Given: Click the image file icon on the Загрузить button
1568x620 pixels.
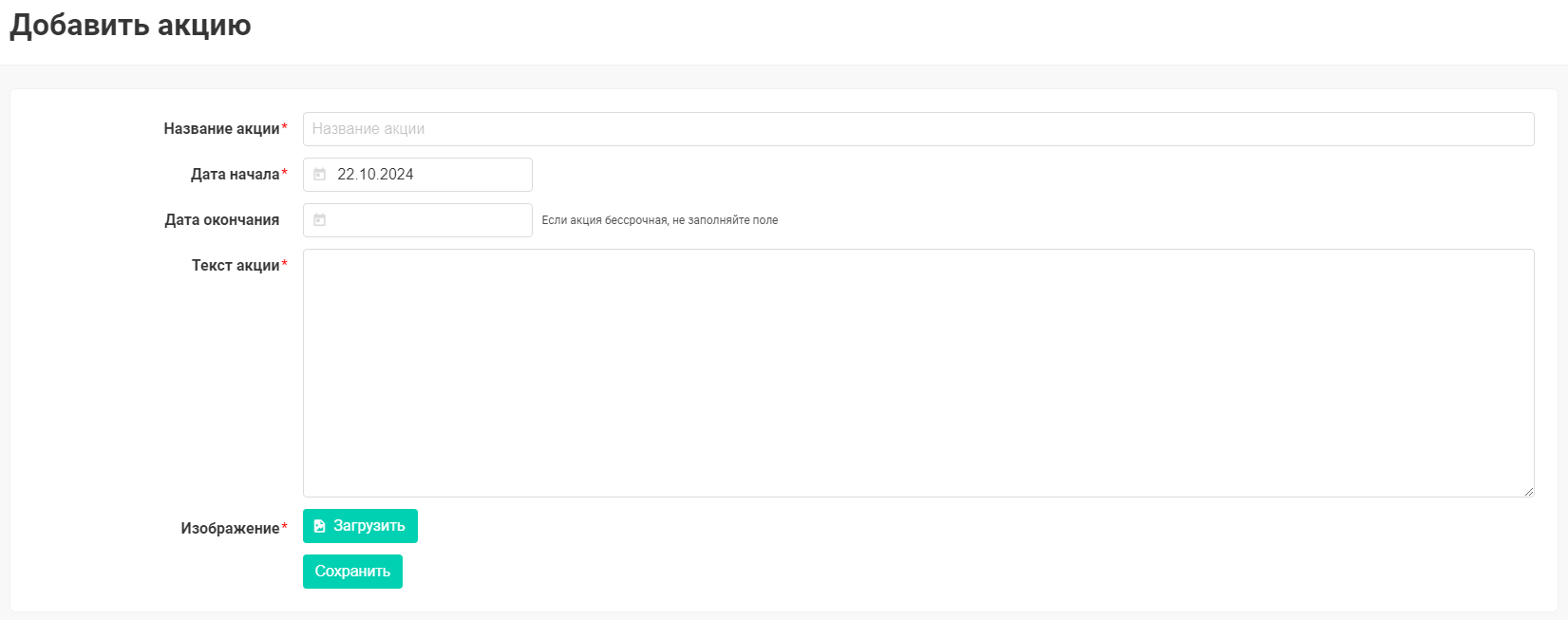Looking at the screenshot, I should 320,526.
